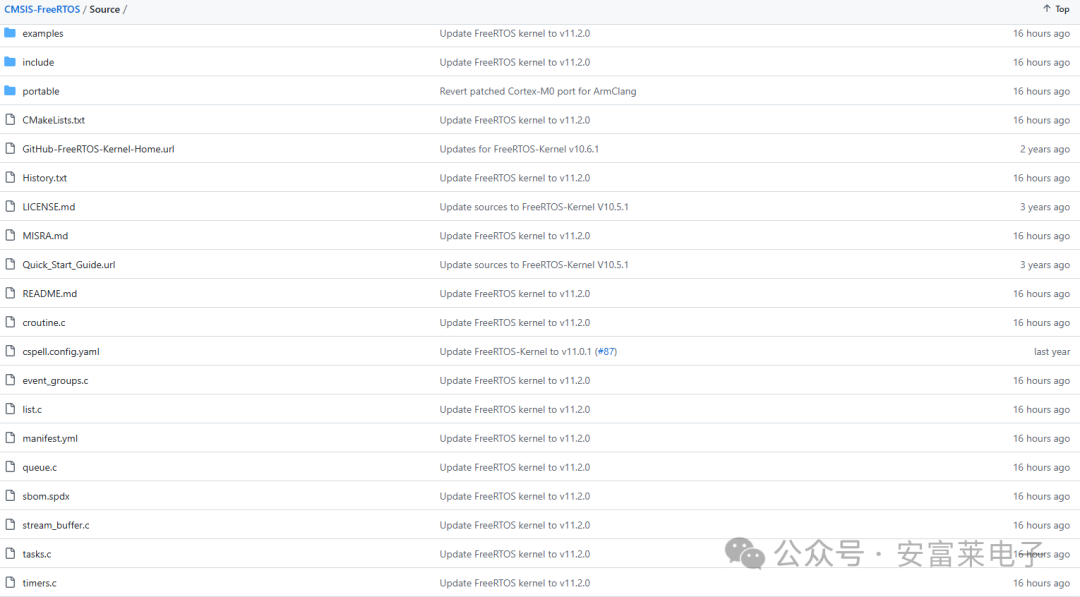Open cspell.config.yaml file
1080x597 pixels.
[x=61, y=351]
